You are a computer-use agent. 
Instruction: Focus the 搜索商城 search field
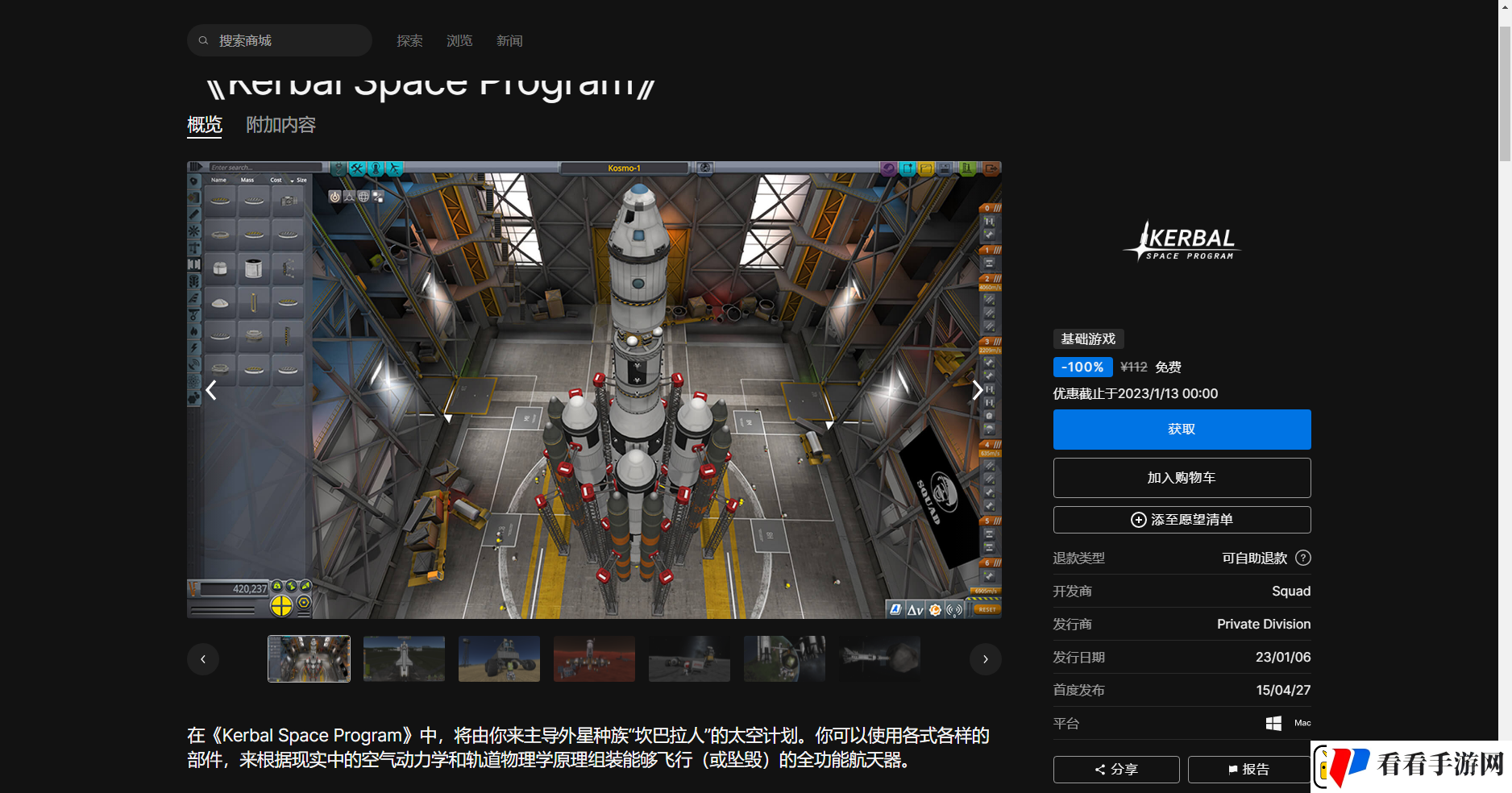click(279, 40)
